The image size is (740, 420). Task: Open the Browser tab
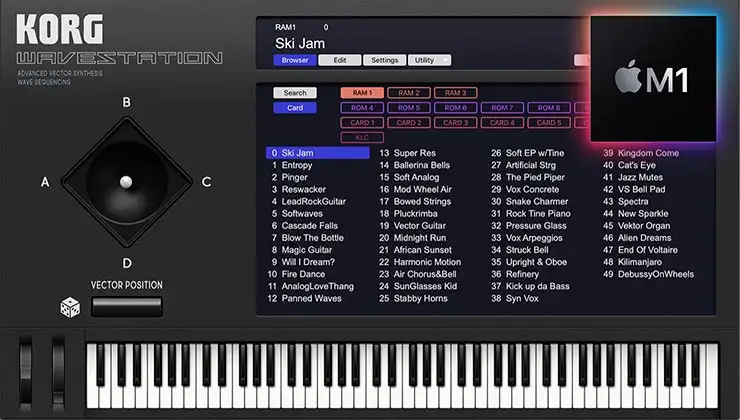[295, 60]
